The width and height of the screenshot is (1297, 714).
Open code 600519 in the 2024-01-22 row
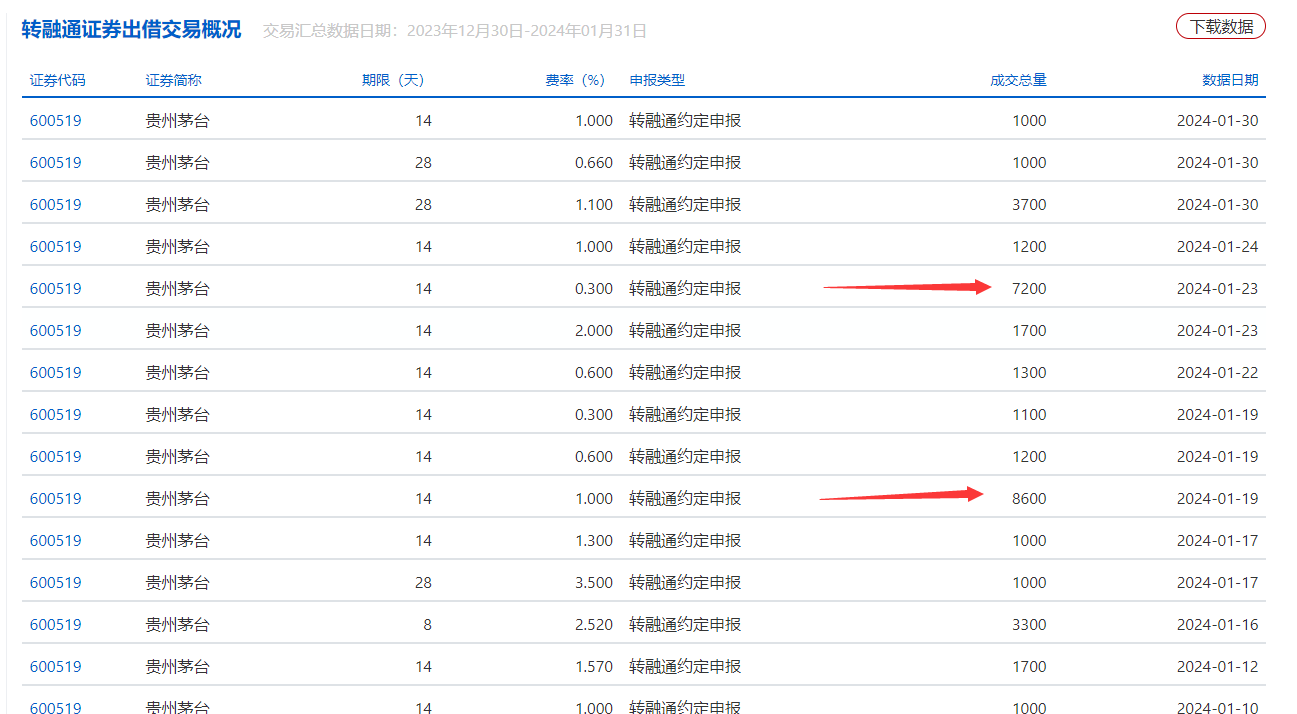(55, 373)
